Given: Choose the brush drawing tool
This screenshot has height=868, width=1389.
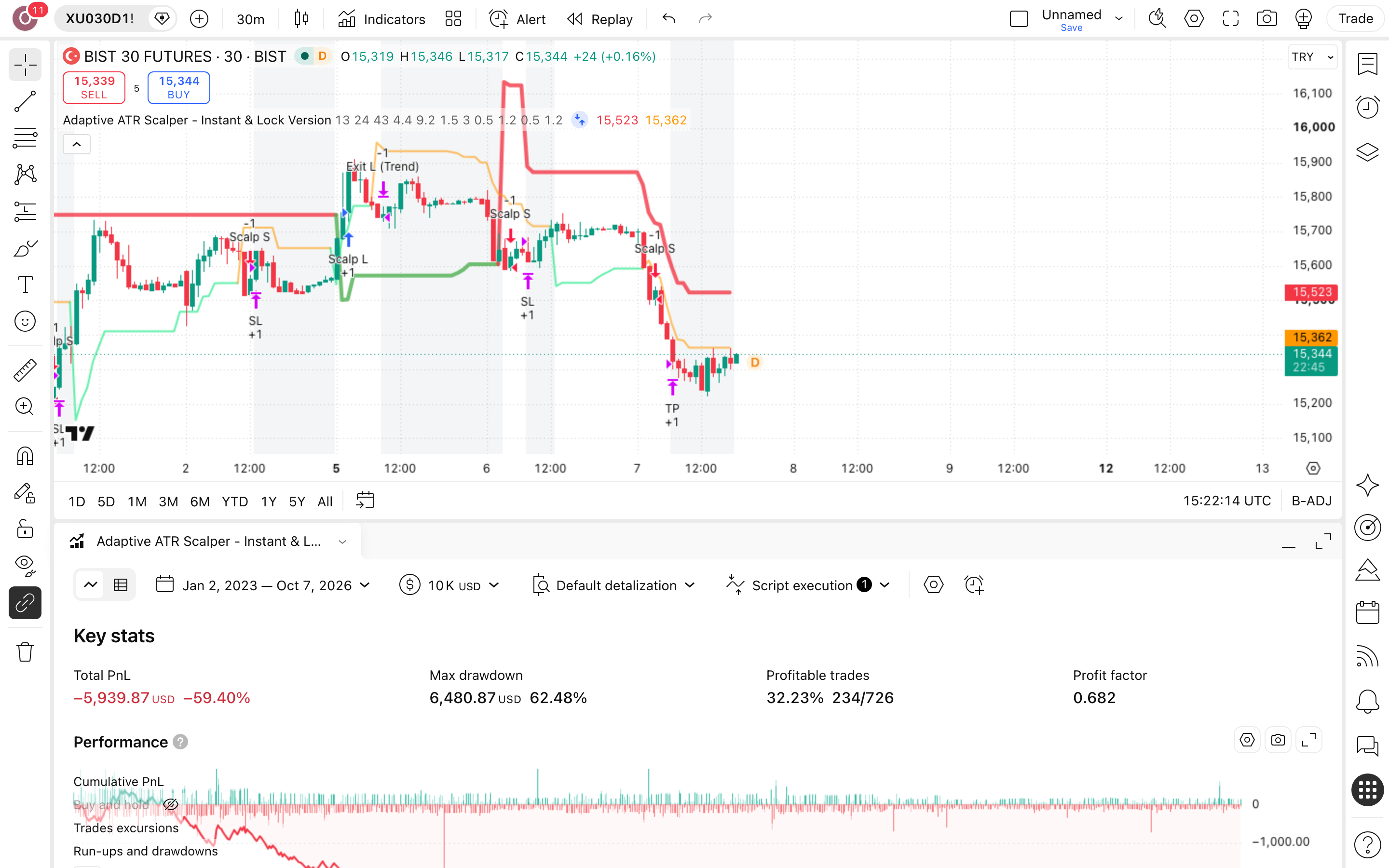Looking at the screenshot, I should (x=25, y=248).
